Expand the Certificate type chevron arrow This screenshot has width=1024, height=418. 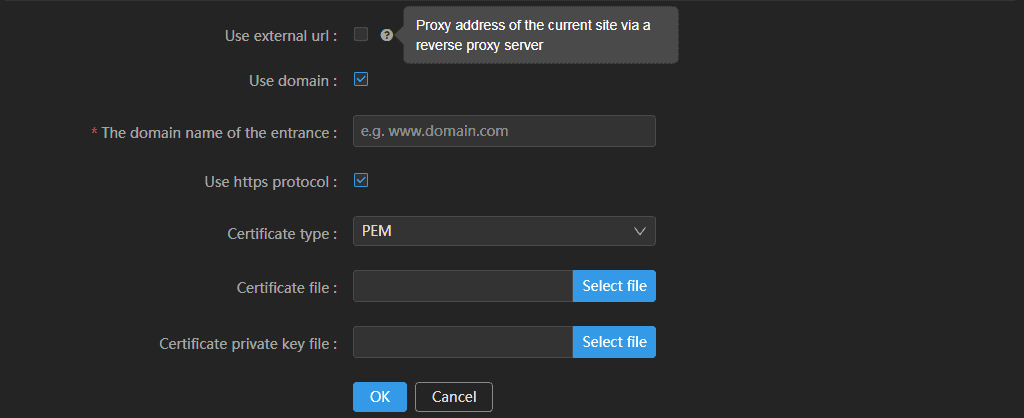(x=639, y=231)
